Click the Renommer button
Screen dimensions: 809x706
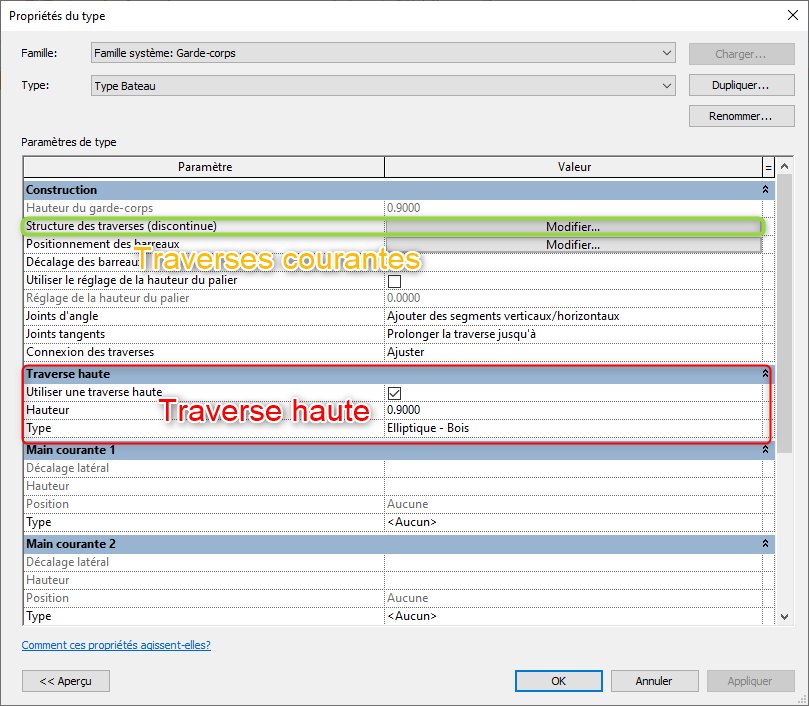click(x=740, y=117)
